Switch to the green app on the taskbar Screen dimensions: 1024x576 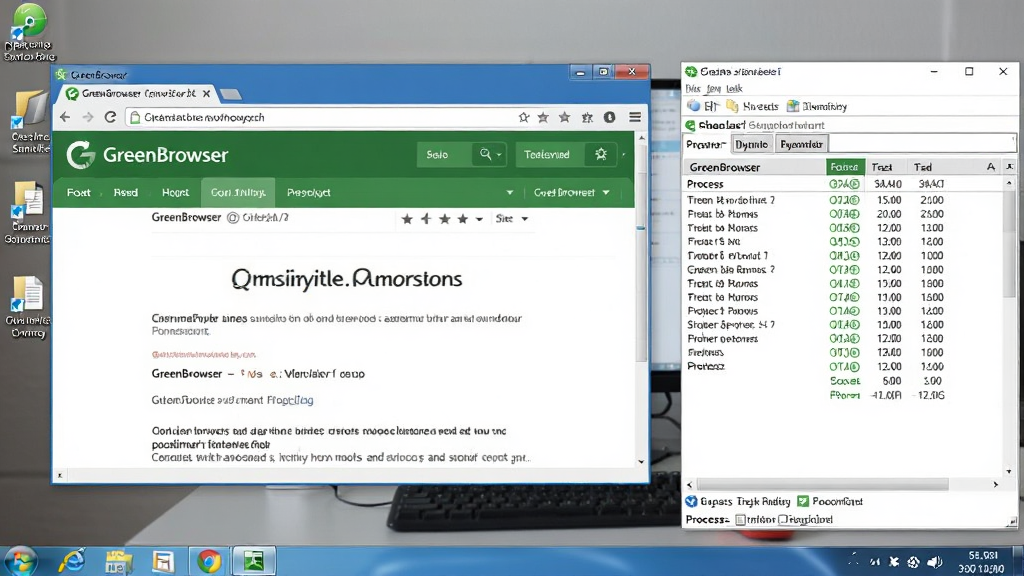[254, 561]
